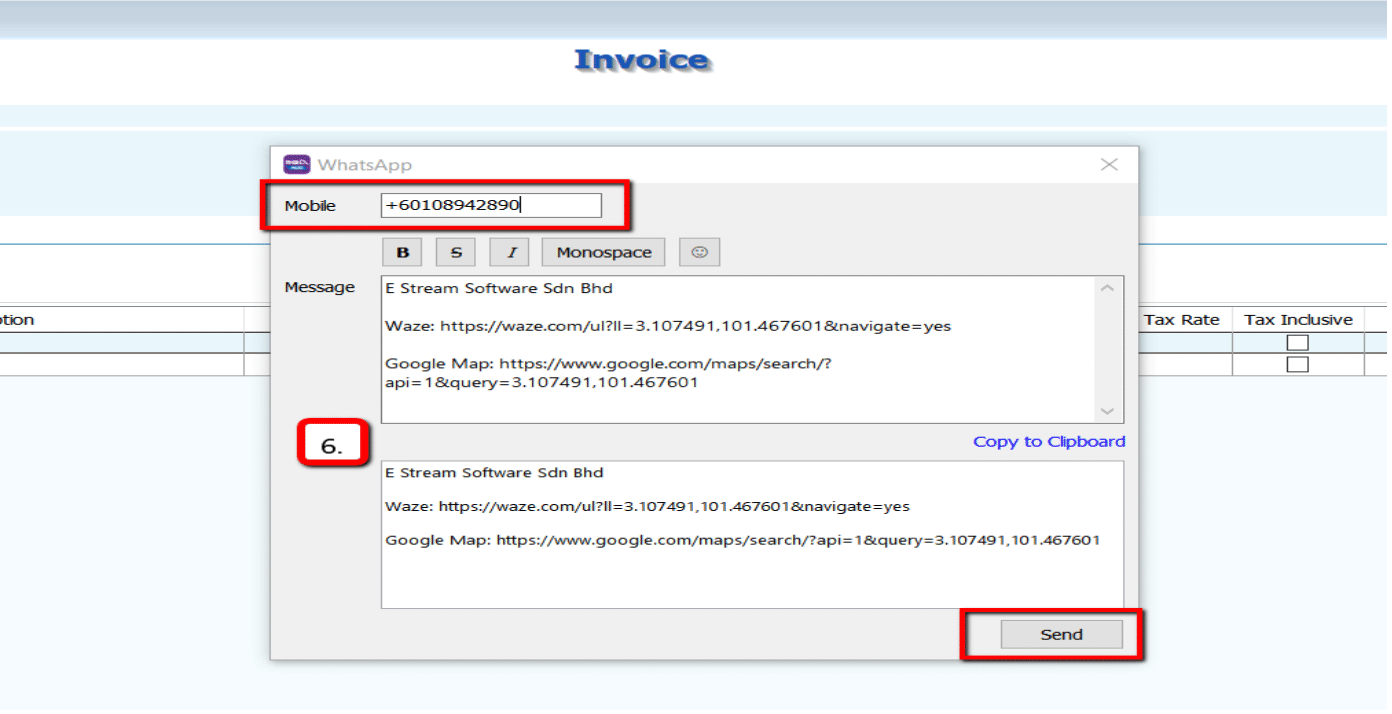Focus the Mobile number field
The image size is (1392, 714).
490,206
